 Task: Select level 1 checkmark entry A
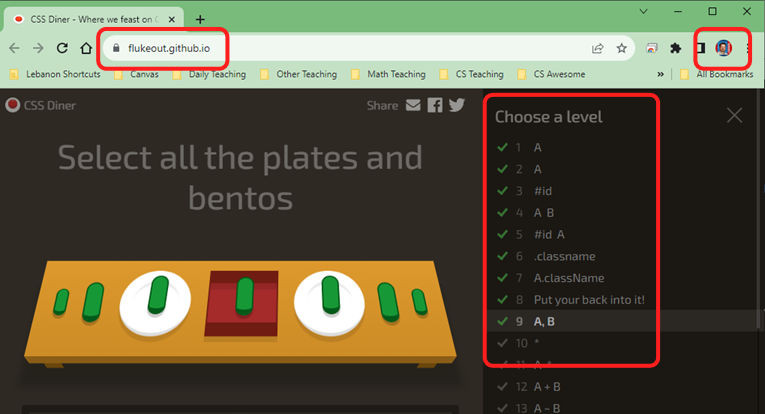tap(537, 147)
